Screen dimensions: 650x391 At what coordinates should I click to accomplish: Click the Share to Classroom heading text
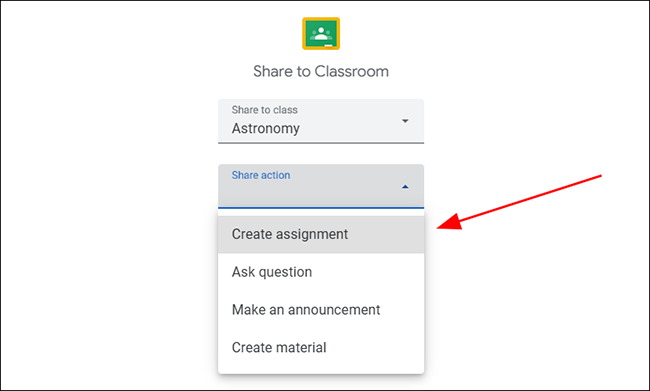tap(321, 71)
